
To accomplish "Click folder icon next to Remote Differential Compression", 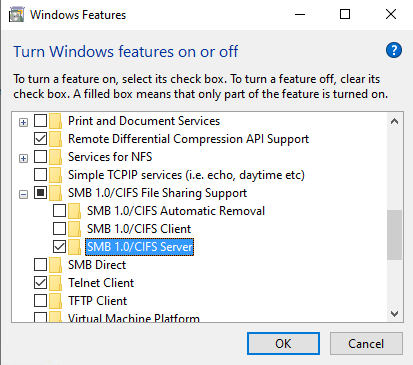I will pyautogui.click(x=55, y=139).
